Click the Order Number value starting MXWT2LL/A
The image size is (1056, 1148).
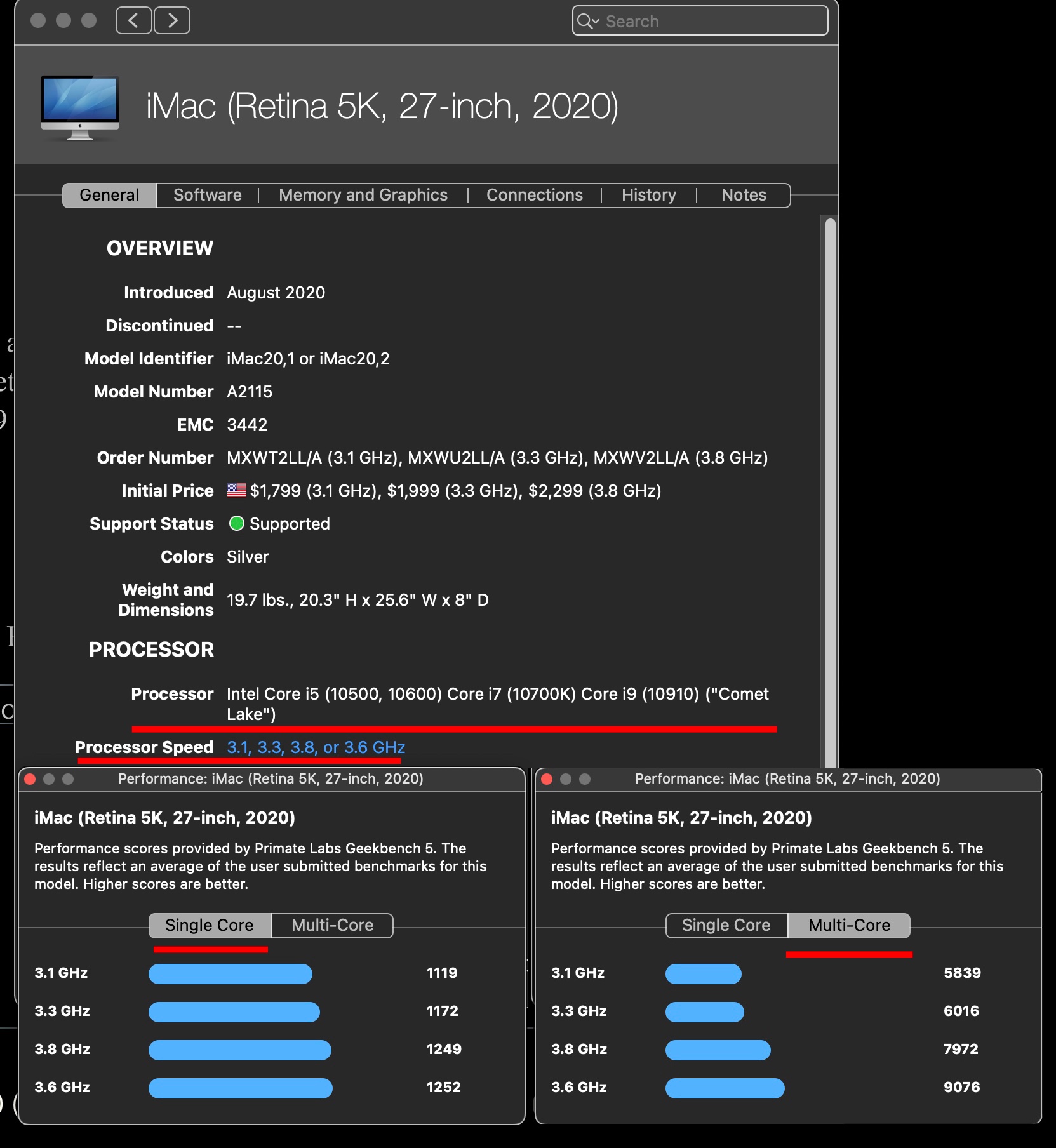coord(497,458)
